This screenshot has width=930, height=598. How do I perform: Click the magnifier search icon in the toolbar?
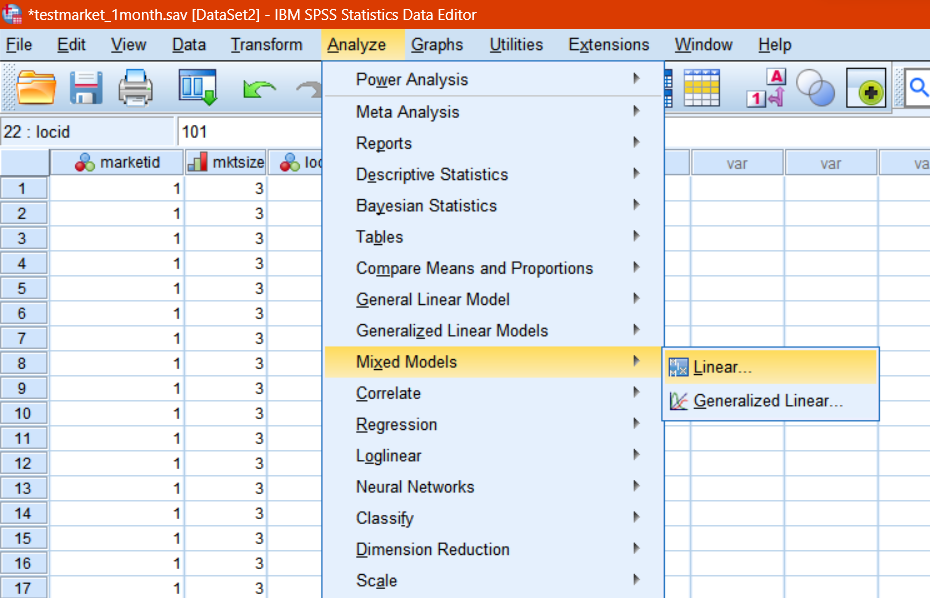point(919,87)
